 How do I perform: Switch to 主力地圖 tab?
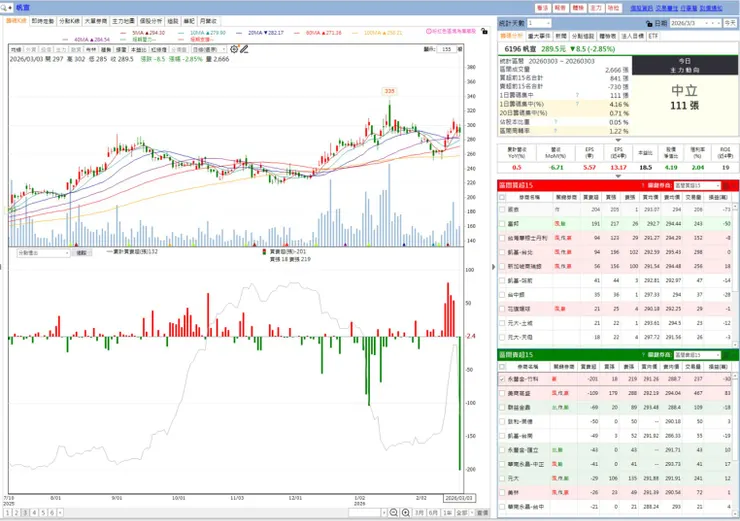[123, 21]
